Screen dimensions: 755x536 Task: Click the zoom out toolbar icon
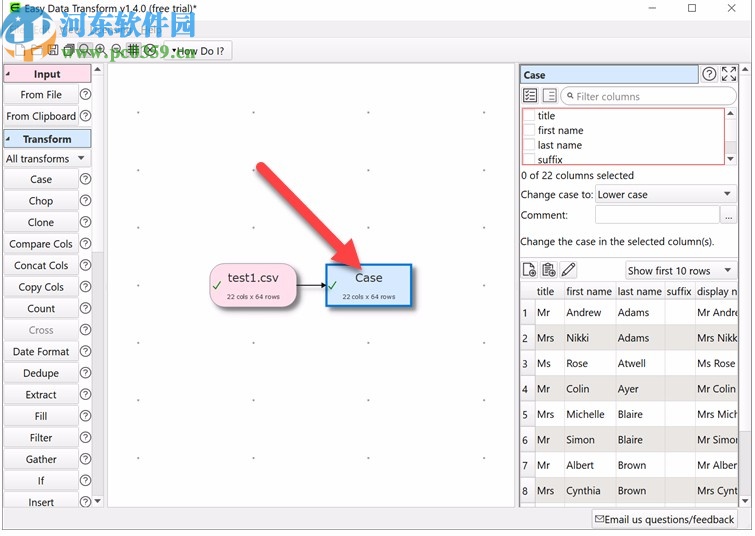[117, 50]
